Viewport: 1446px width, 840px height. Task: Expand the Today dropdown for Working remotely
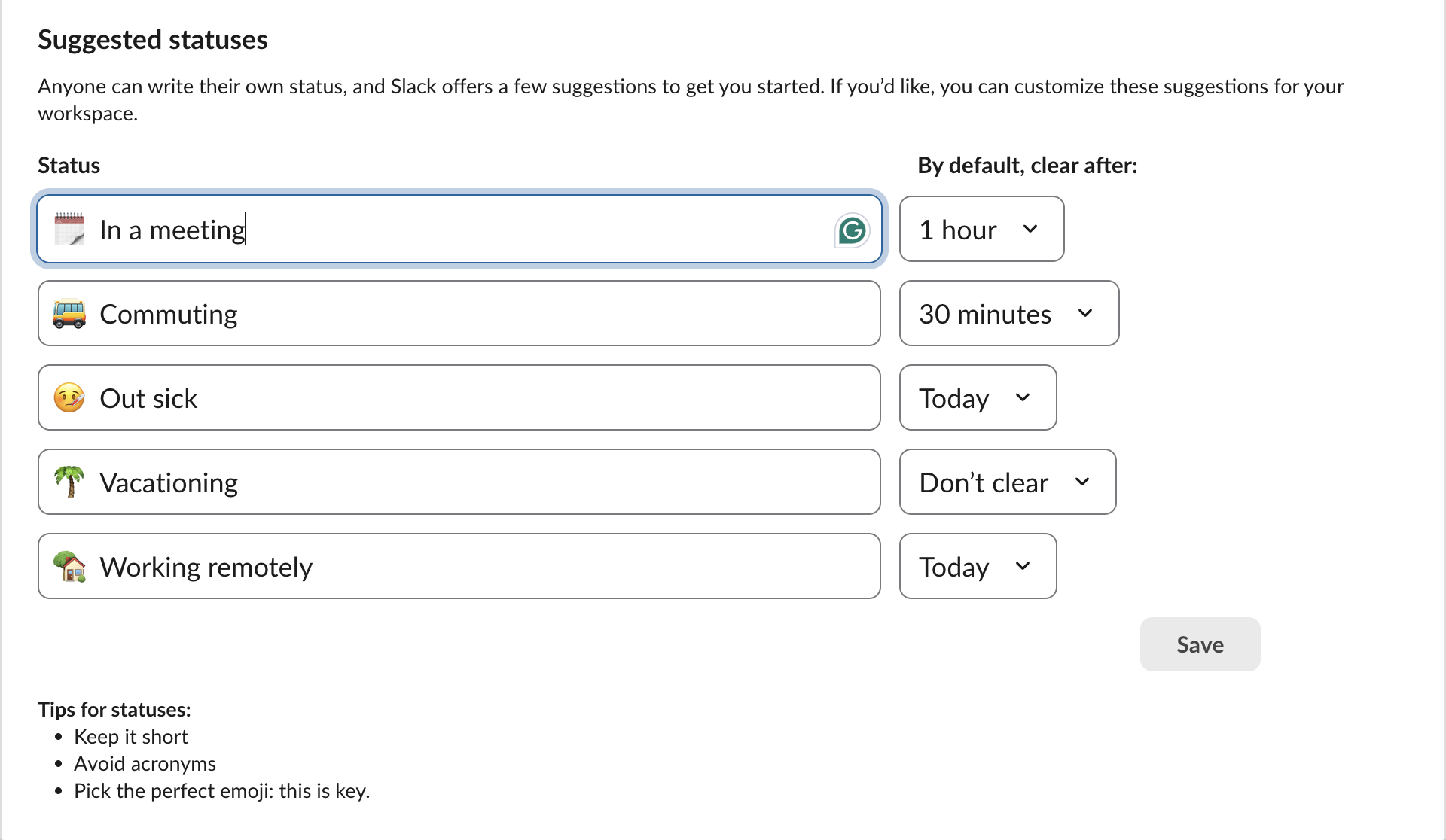point(978,566)
